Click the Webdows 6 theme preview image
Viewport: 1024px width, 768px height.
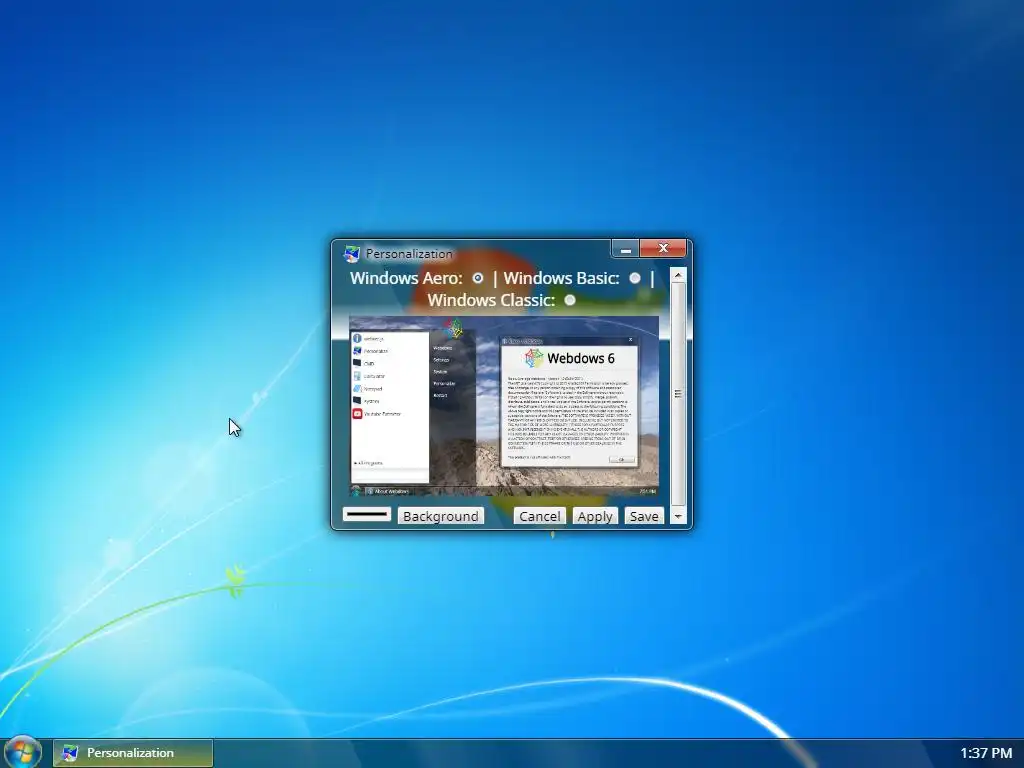504,406
